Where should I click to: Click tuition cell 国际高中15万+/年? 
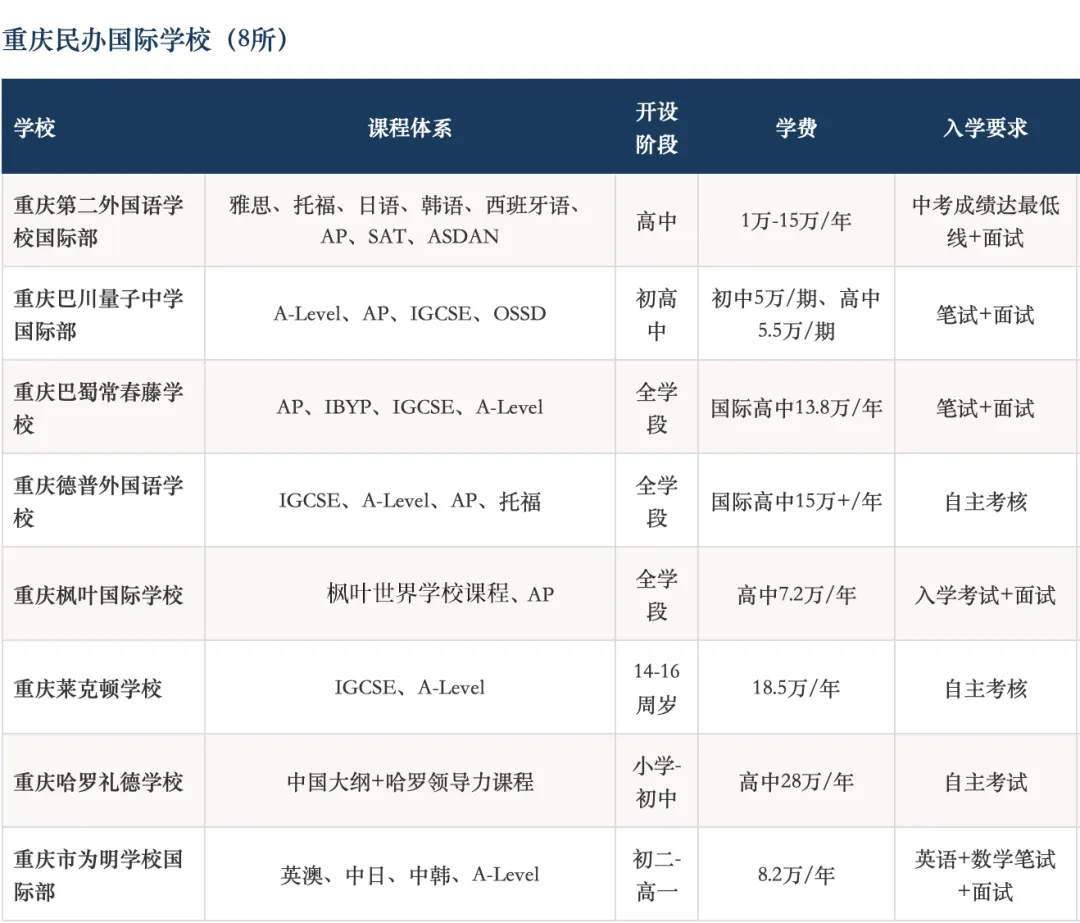796,501
